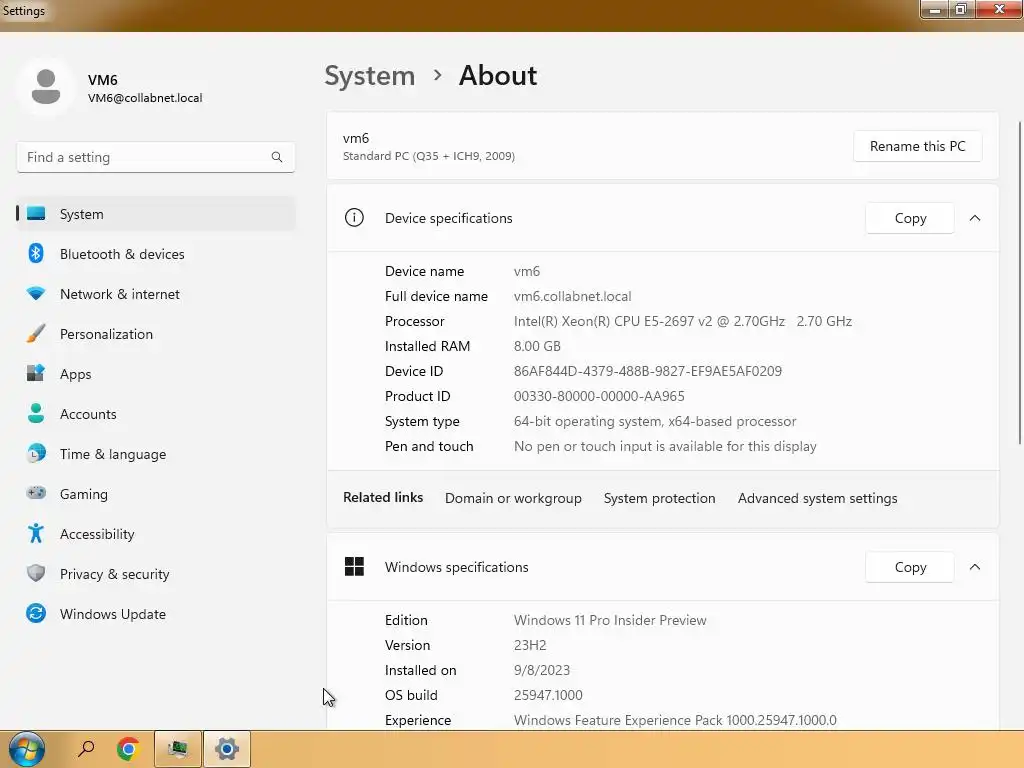Click the Privacy & security shield icon
The height and width of the screenshot is (768, 1024).
click(x=36, y=573)
